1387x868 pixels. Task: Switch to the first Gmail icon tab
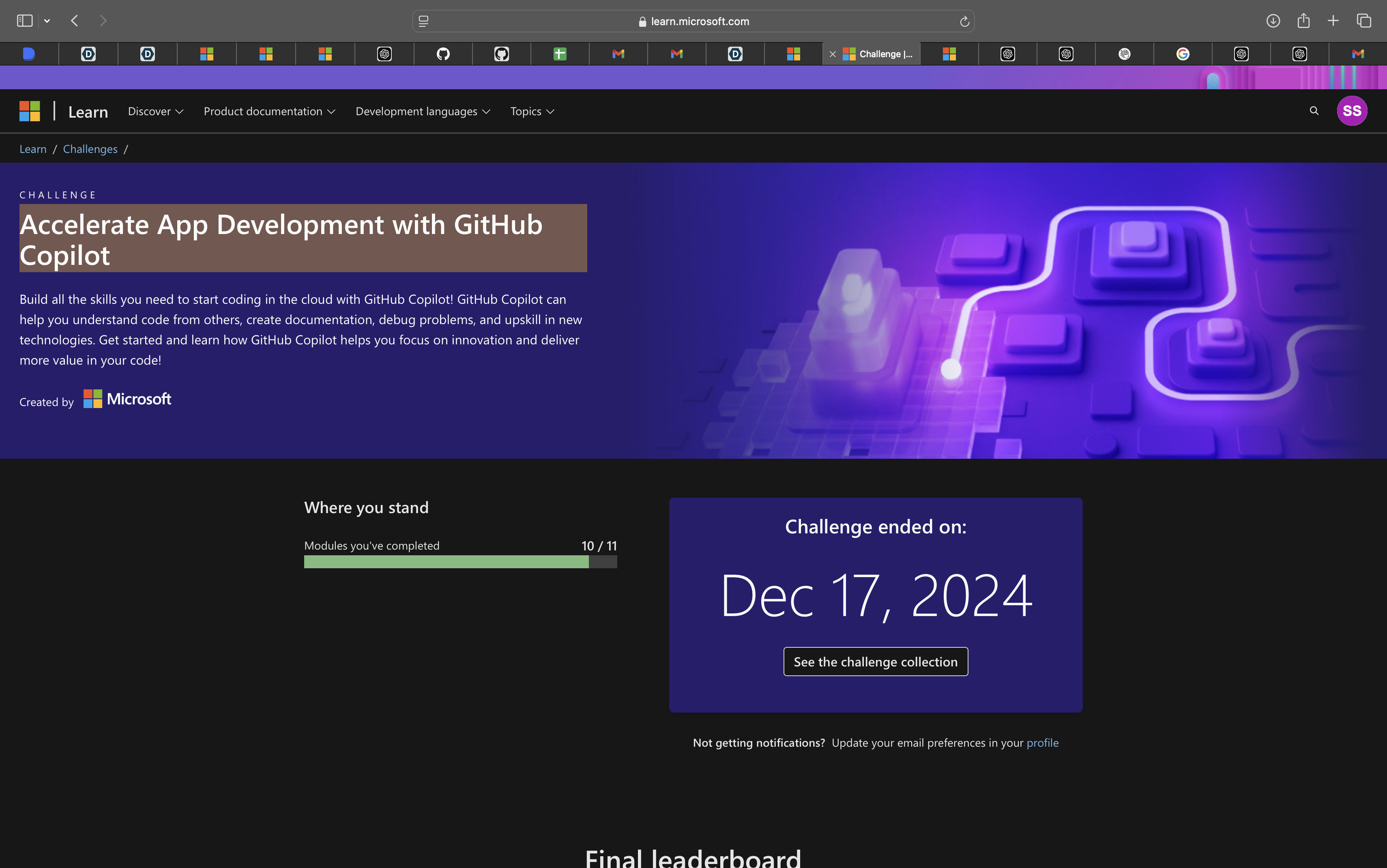click(x=618, y=54)
